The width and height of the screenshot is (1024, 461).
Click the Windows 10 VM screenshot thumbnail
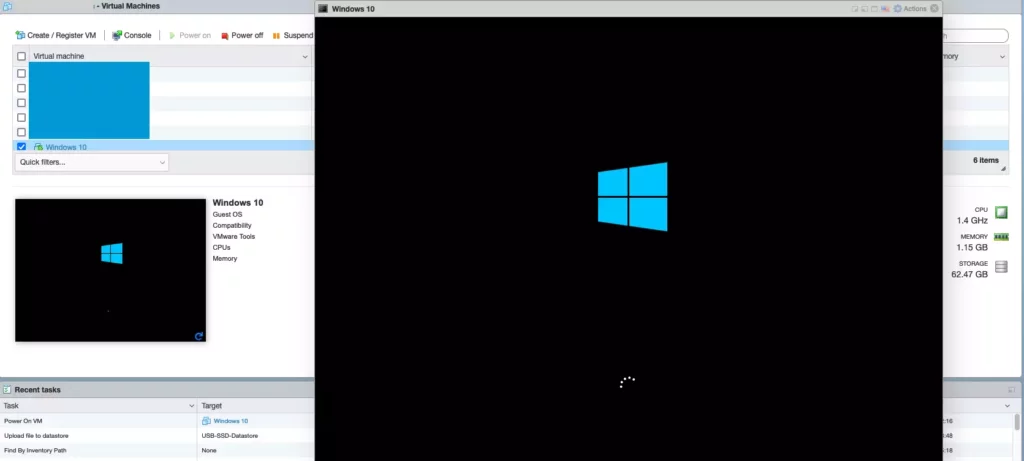coord(110,270)
